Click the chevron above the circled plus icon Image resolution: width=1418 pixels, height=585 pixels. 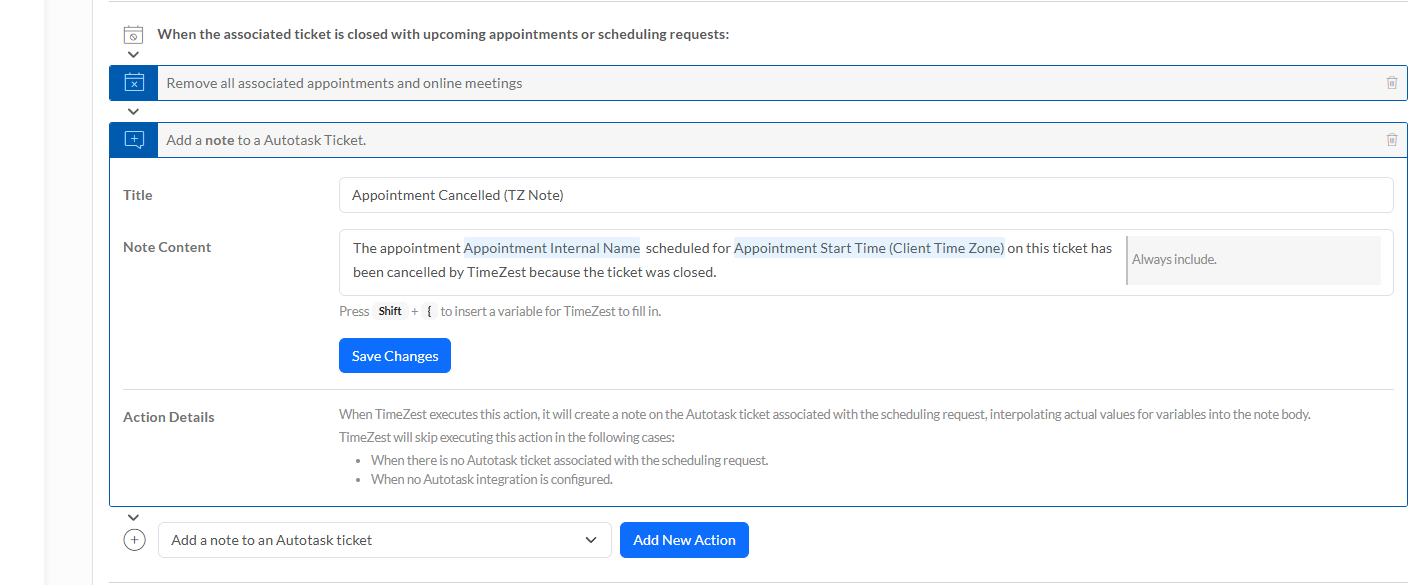pos(134,517)
